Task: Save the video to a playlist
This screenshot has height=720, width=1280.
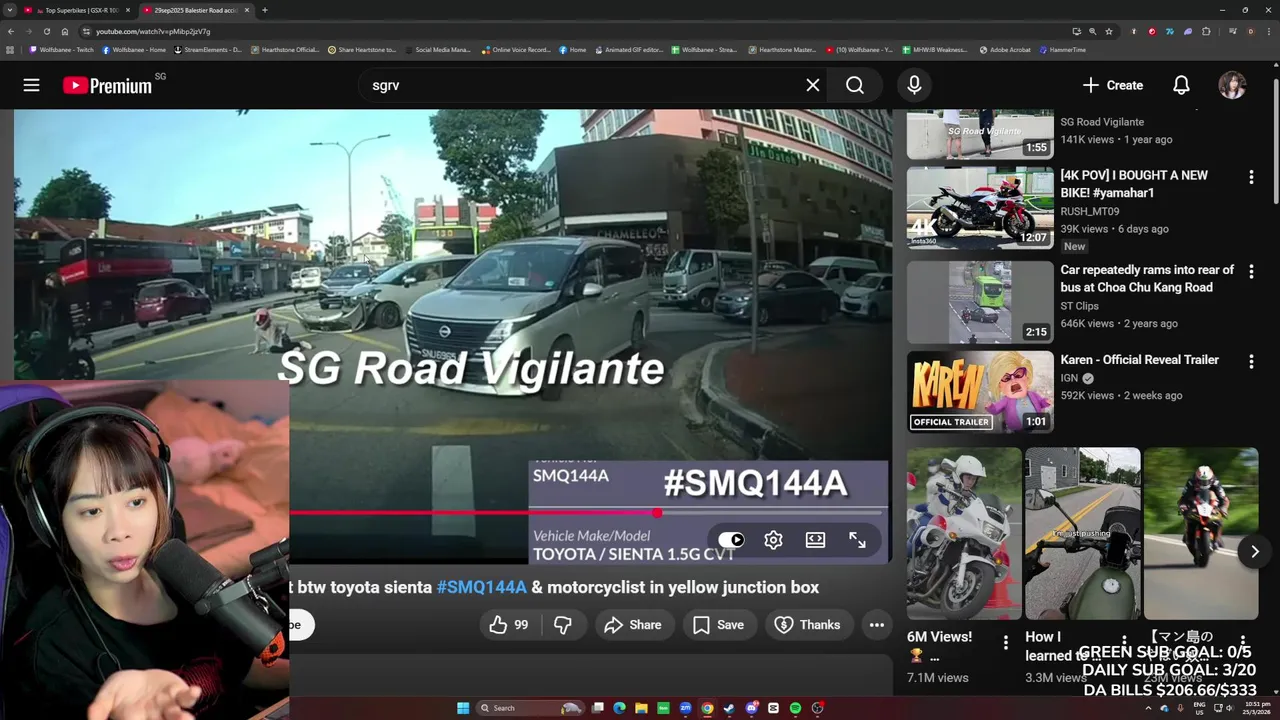Action: tap(718, 625)
